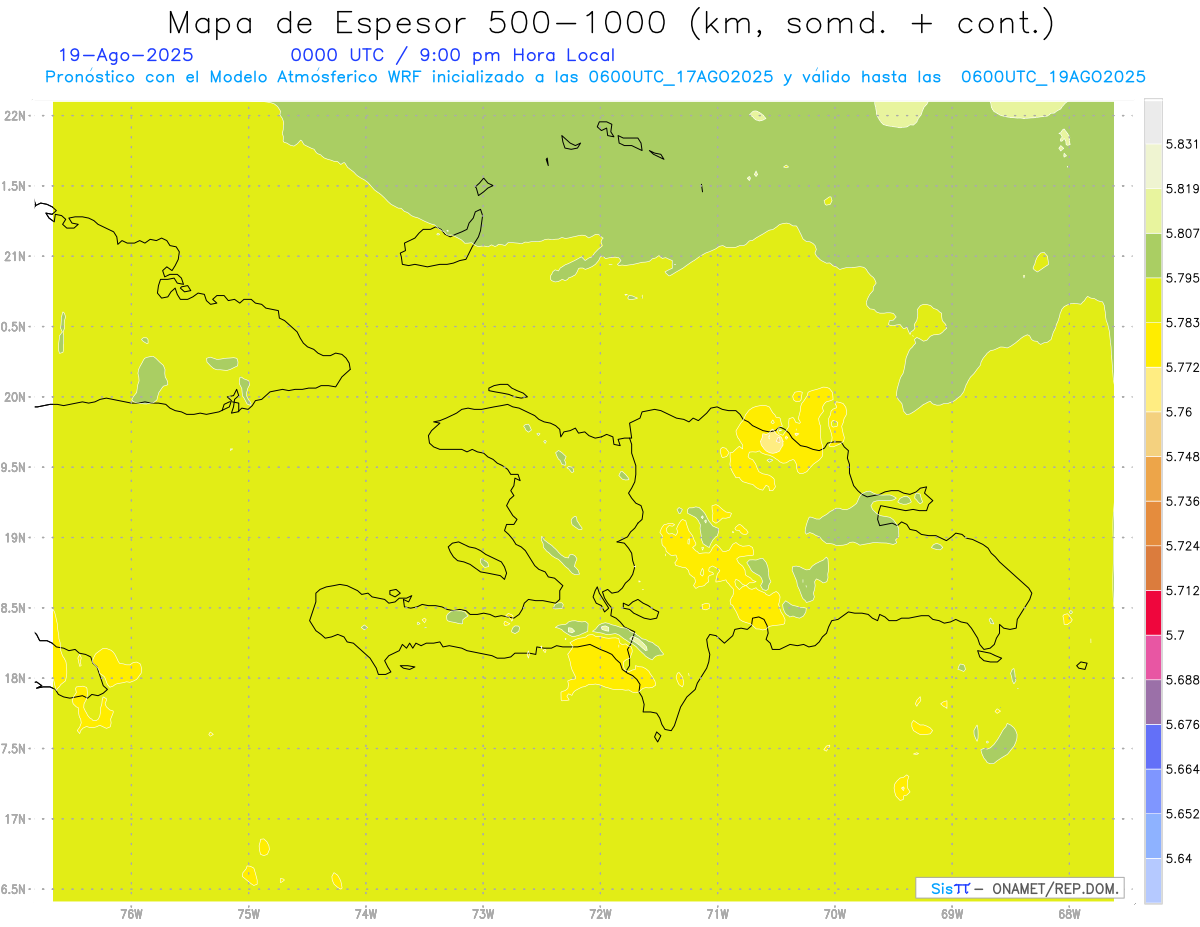Viewport: 1200px width, 927px height.
Task: Click the legend value 5.819
Action: click(x=1182, y=189)
